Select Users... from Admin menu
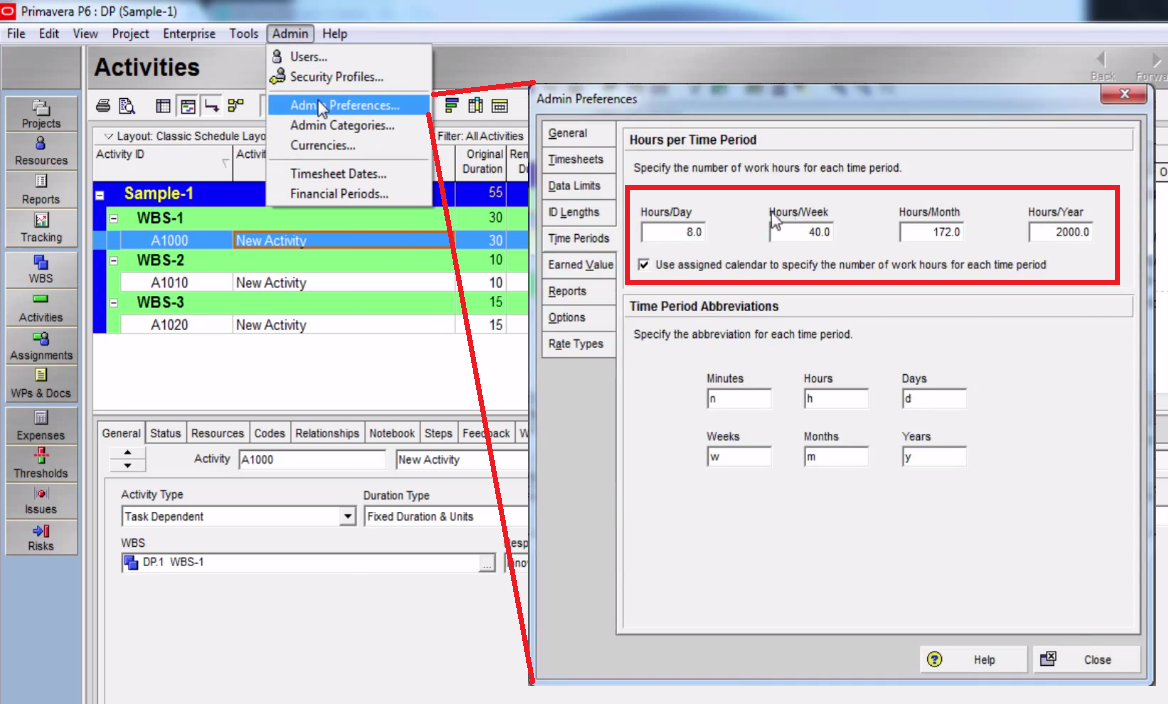1168x704 pixels. click(x=308, y=57)
